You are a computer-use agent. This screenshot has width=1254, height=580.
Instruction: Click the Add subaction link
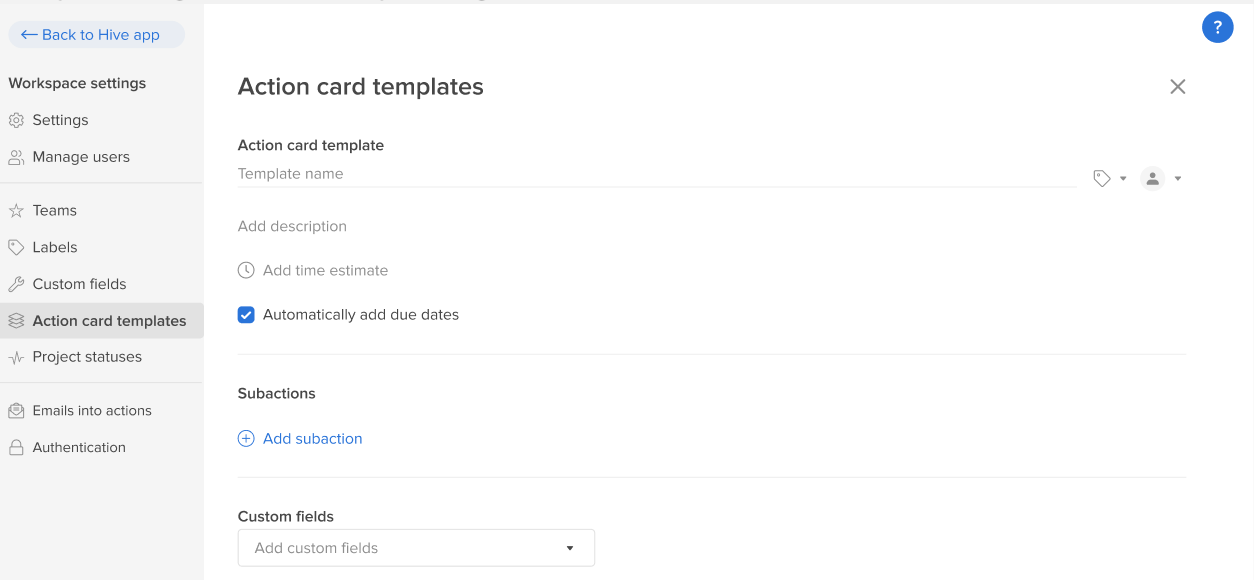coord(312,438)
